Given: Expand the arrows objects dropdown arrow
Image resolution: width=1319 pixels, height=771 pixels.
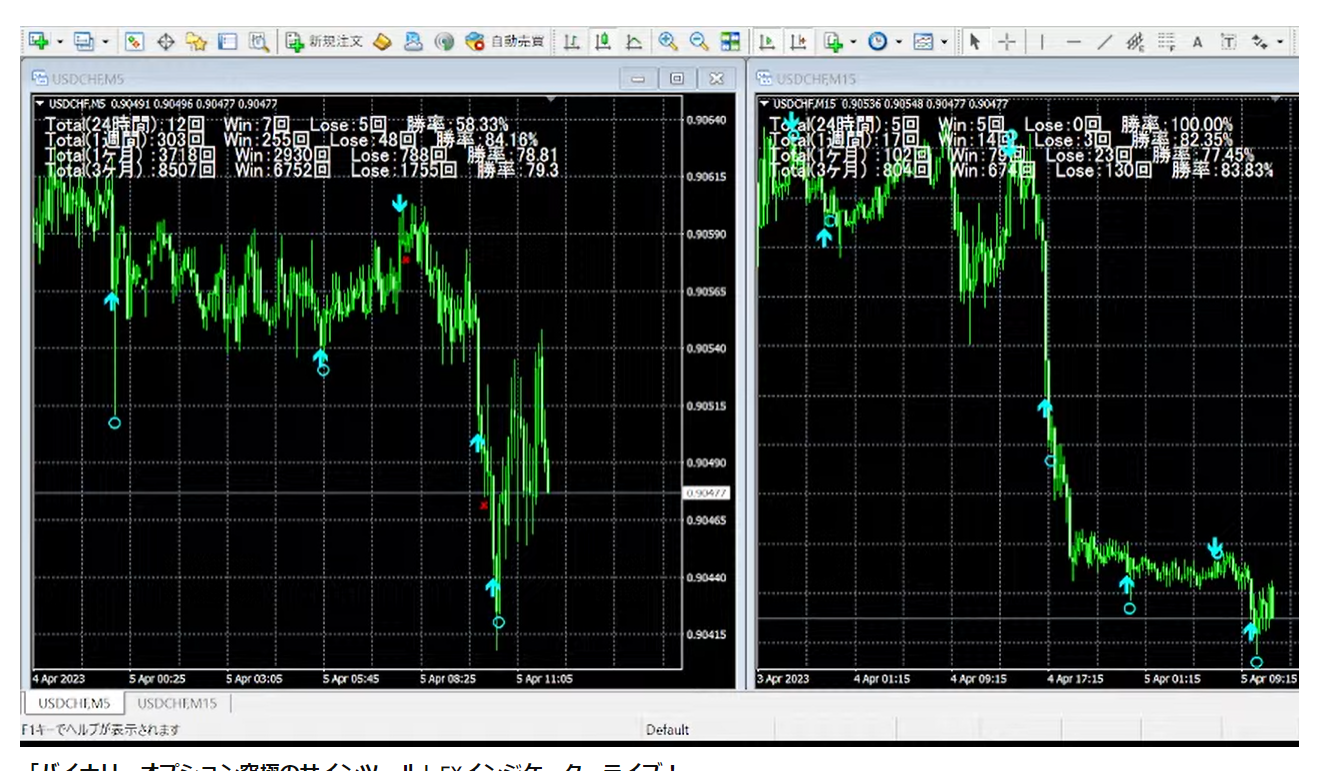Looking at the screenshot, I should (1279, 42).
